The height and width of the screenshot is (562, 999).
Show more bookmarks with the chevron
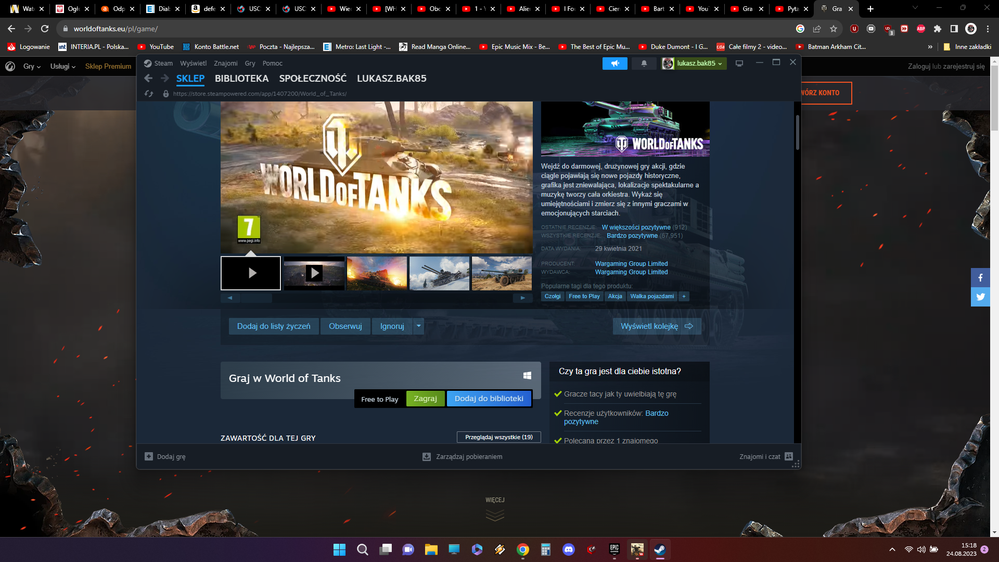[930, 47]
